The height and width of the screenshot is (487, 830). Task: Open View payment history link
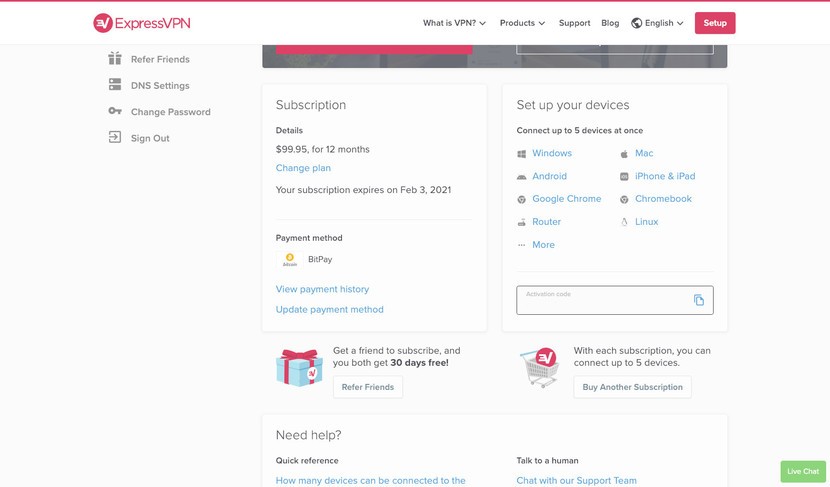[322, 289]
